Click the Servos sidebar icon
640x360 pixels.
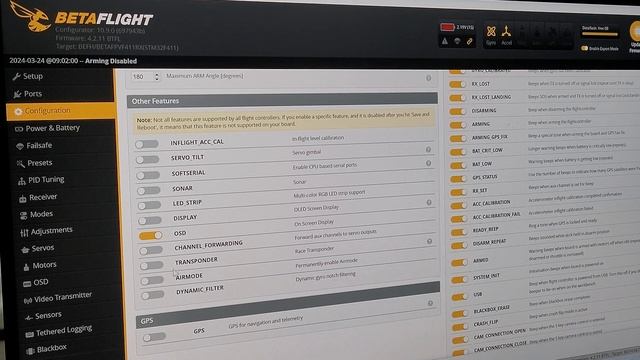[25, 249]
